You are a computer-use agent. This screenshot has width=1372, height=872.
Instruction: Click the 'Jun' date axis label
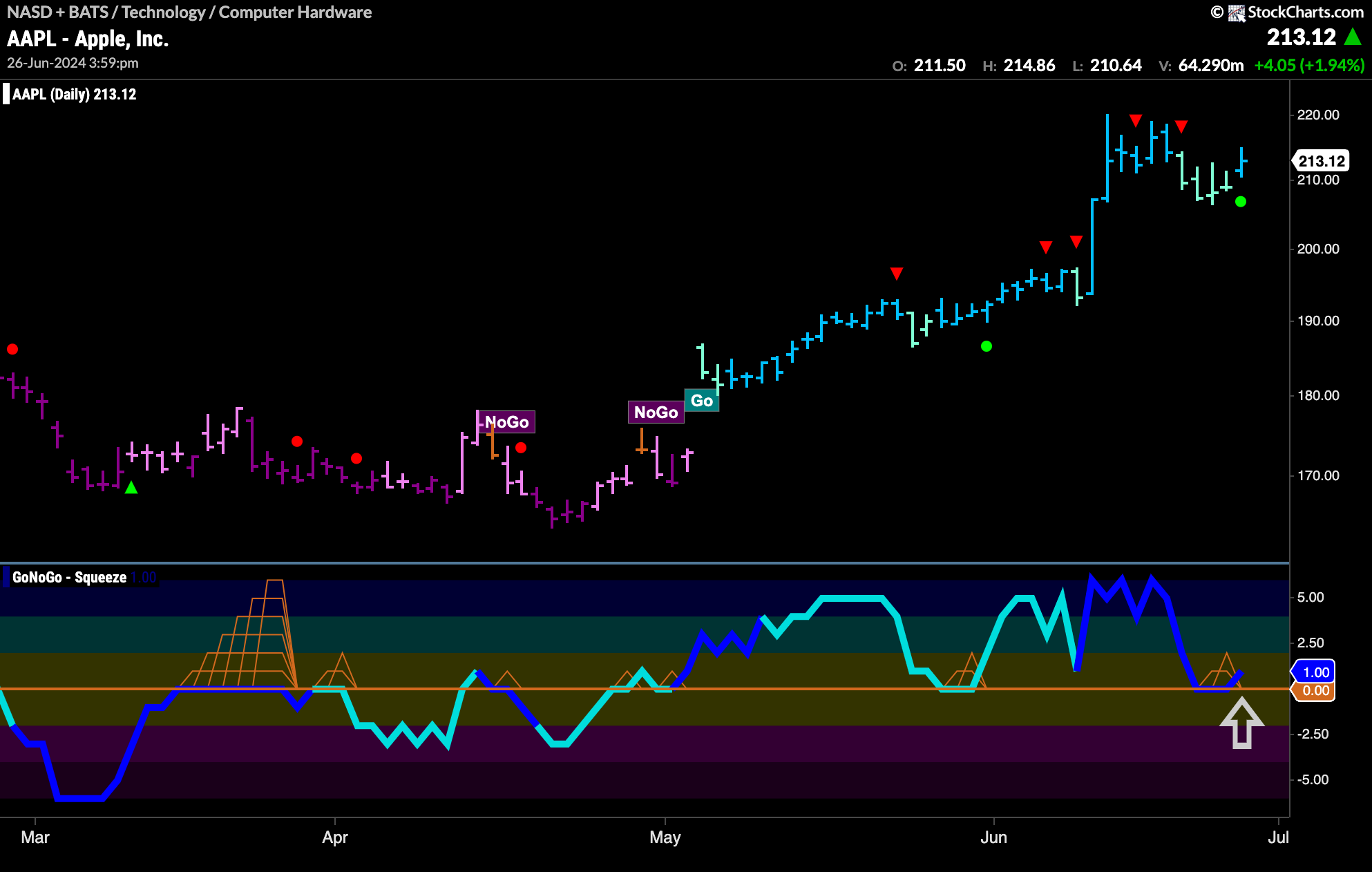pos(993,837)
